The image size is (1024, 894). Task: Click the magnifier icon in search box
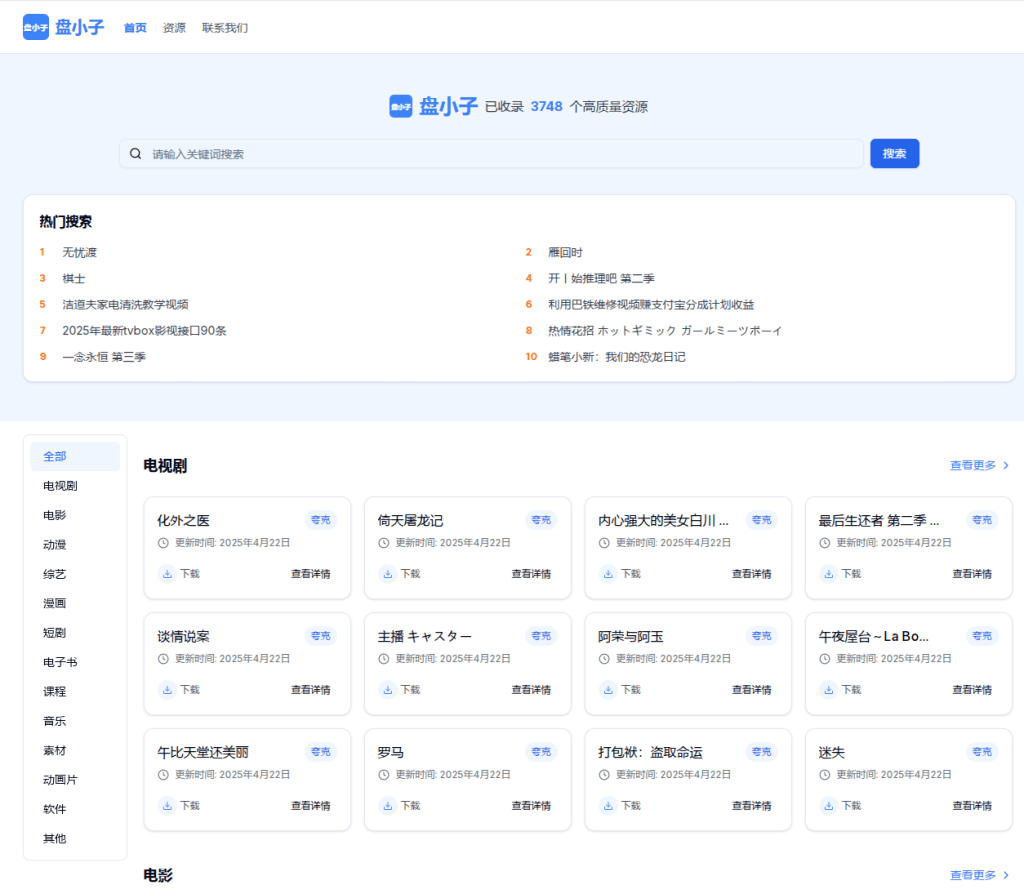[136, 154]
